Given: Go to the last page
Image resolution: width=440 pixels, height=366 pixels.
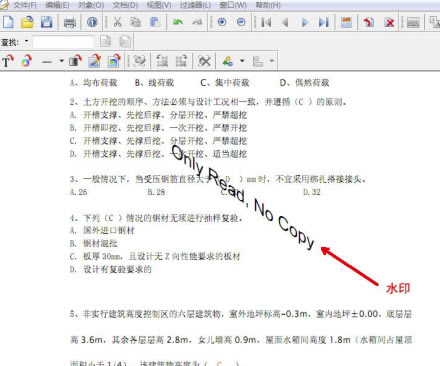Looking at the screenshot, I should tap(324, 22).
